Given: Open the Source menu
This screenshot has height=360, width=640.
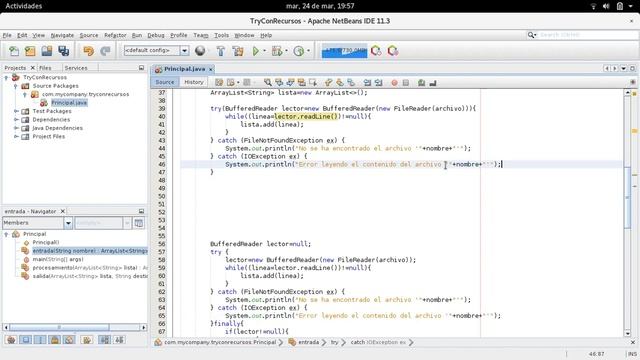Looking at the screenshot, I should pos(89,36).
